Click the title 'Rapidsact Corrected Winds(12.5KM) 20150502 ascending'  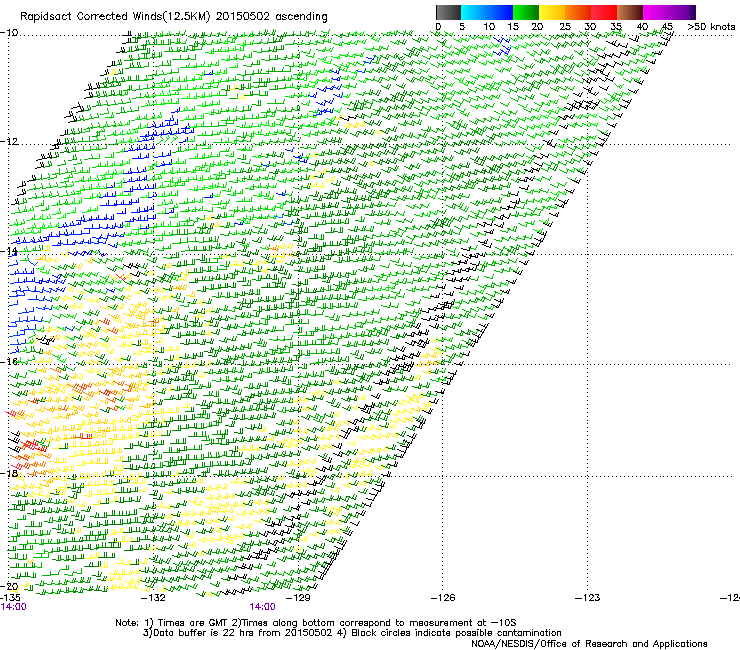click(174, 17)
